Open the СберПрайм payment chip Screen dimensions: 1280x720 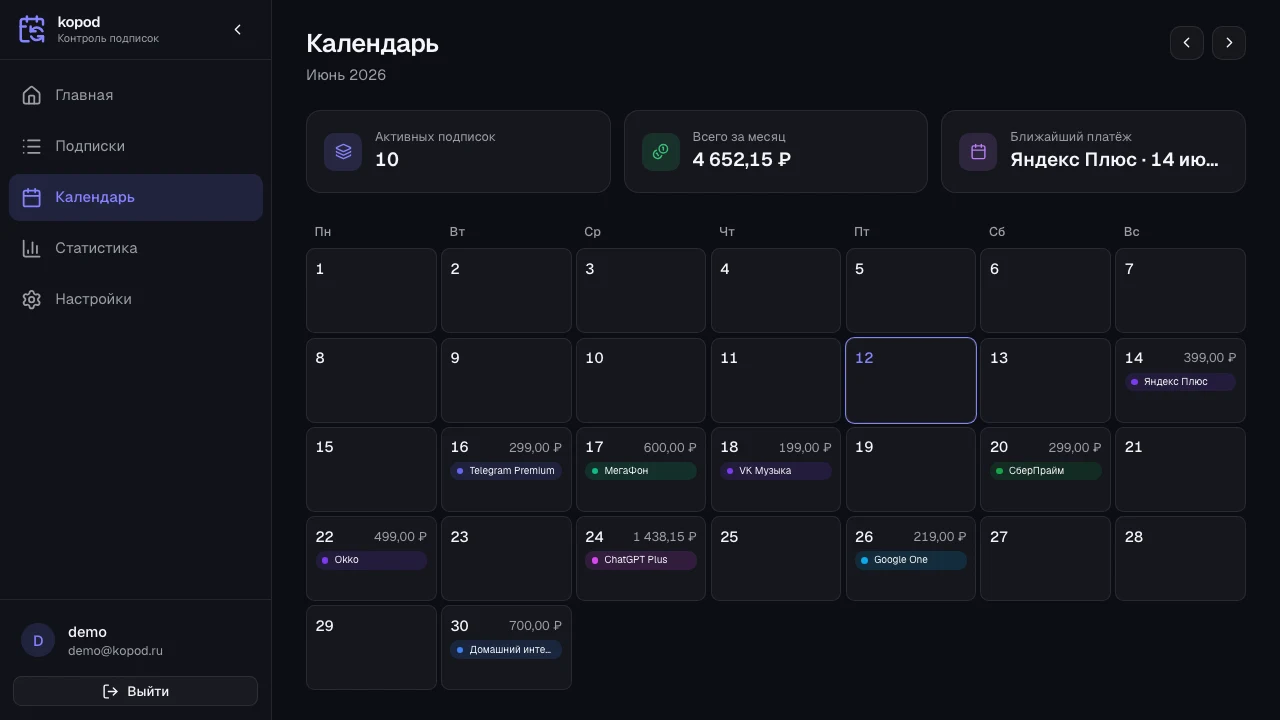pyautogui.click(x=1045, y=471)
